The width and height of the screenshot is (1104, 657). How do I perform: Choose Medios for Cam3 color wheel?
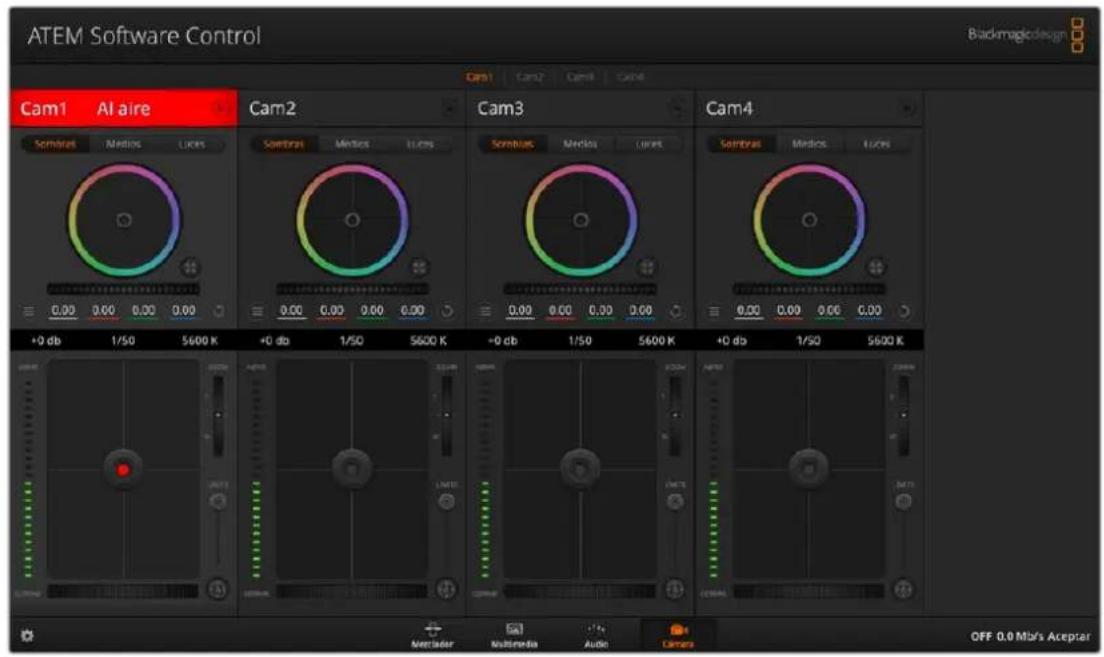[x=580, y=144]
